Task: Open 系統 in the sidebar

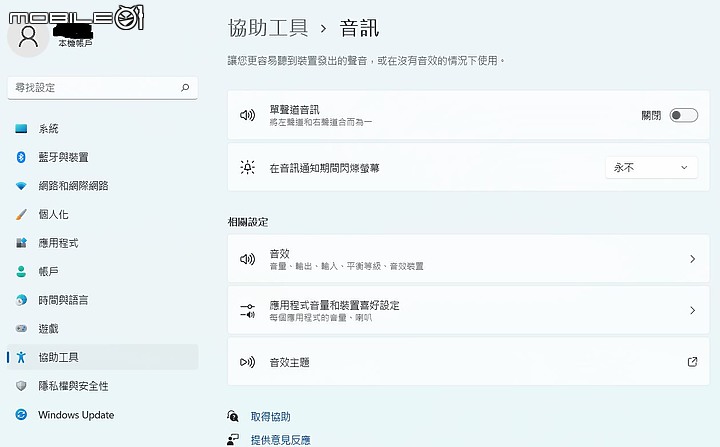Action: (x=102, y=129)
